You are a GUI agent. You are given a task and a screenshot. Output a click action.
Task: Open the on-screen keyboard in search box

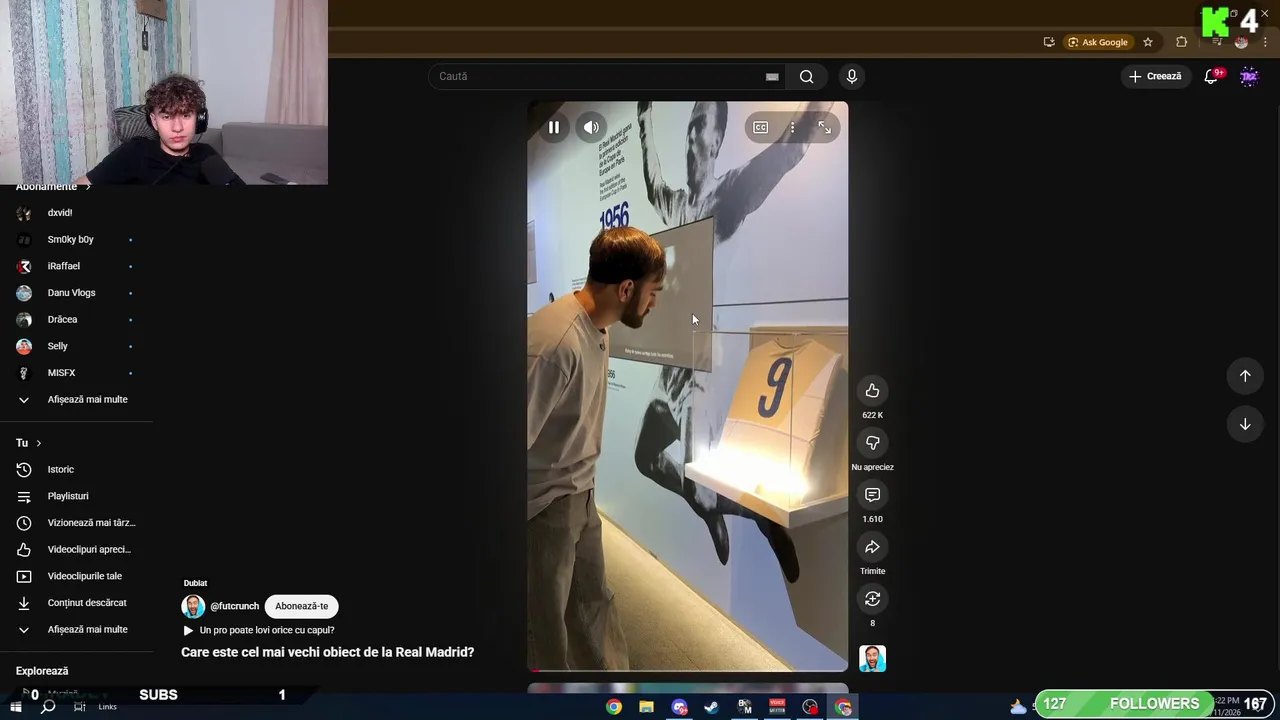click(x=772, y=76)
